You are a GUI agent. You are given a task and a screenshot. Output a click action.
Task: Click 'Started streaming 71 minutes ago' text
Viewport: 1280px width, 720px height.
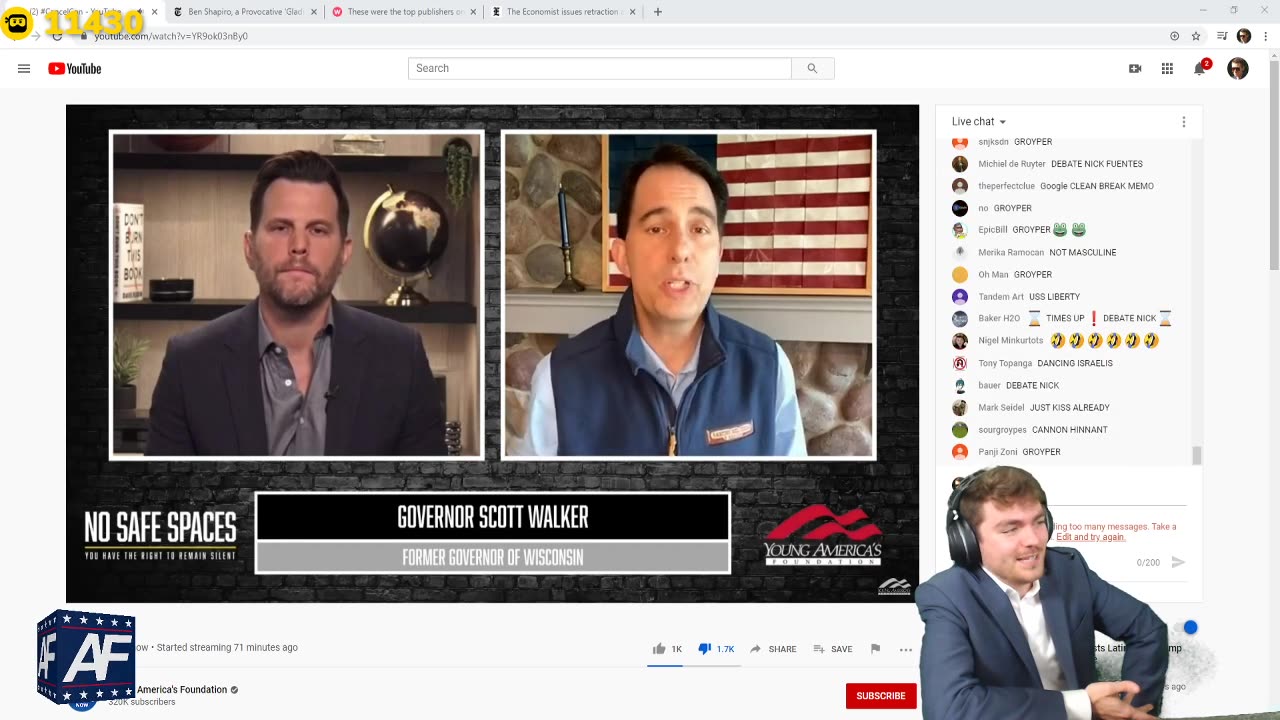point(227,647)
